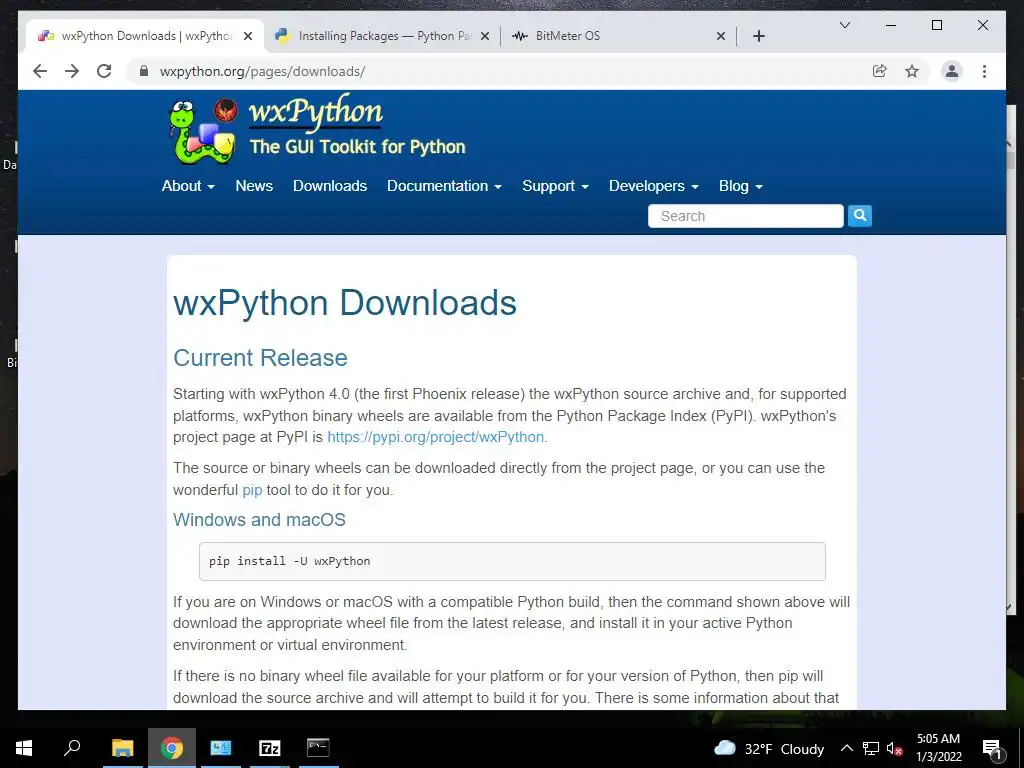Open the Downloads nav link
The height and width of the screenshot is (768, 1024).
pos(330,186)
